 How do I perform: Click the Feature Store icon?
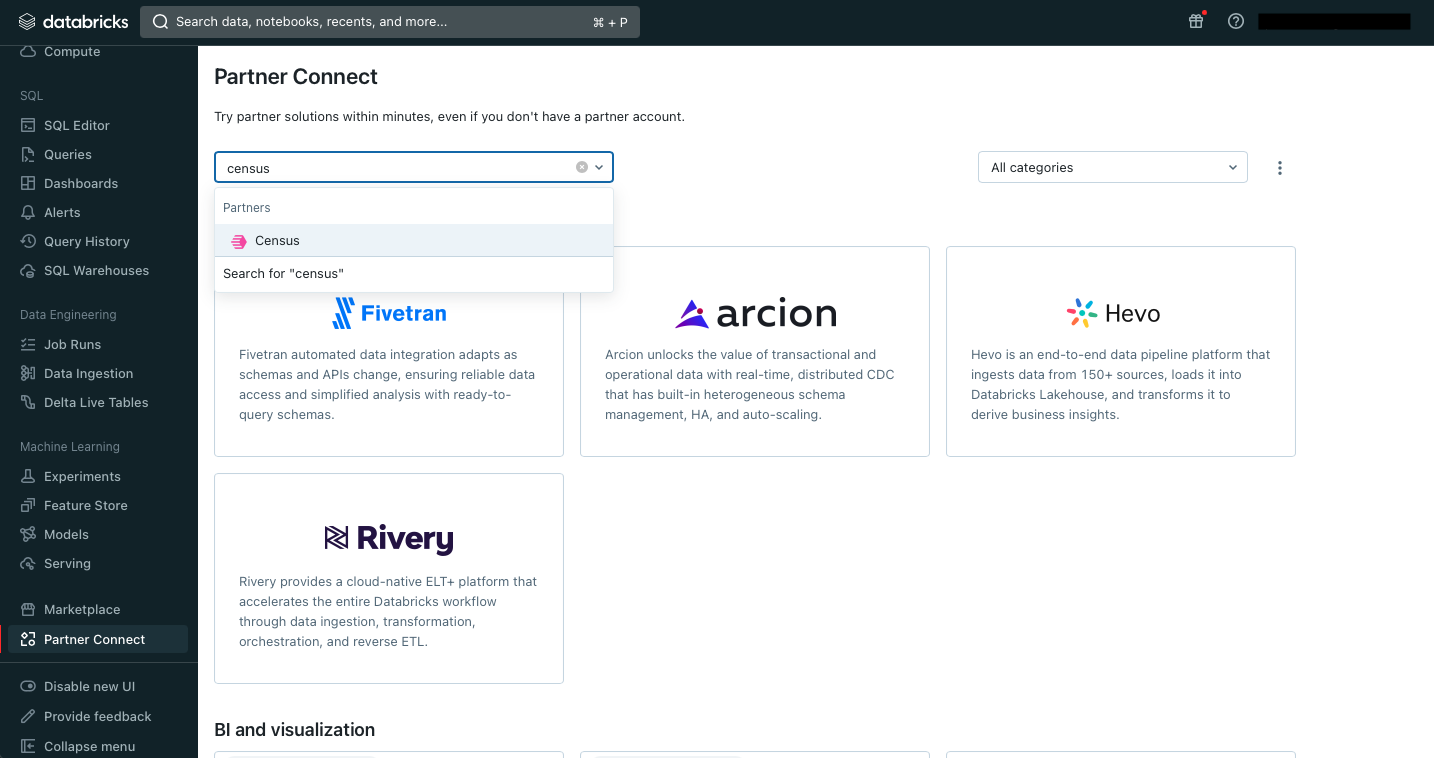(x=28, y=505)
